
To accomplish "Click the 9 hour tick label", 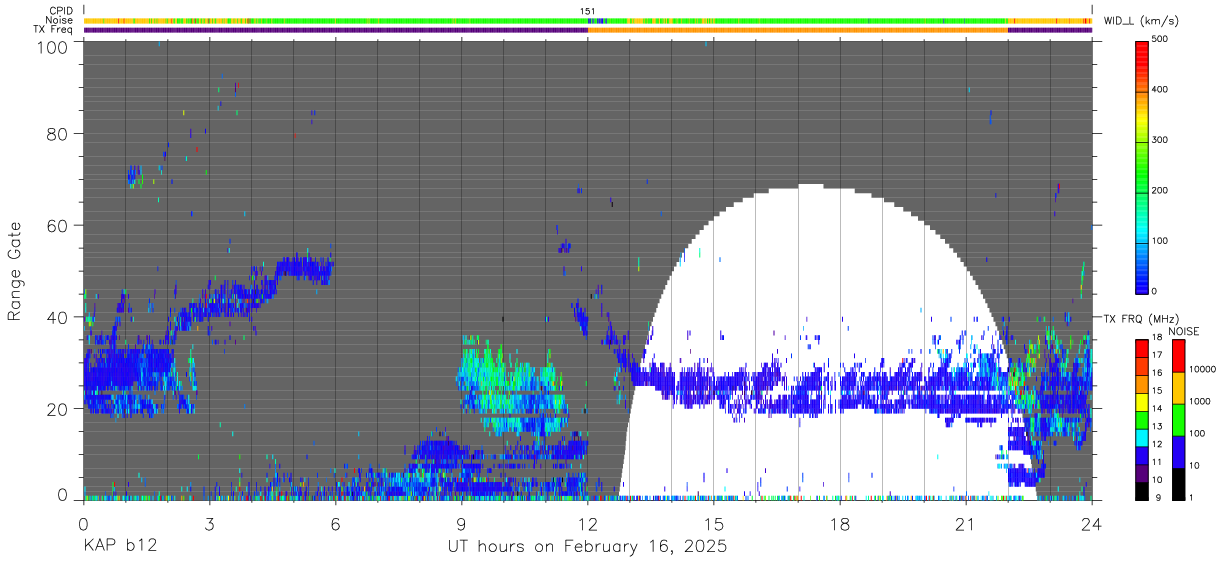I will 461,523.
